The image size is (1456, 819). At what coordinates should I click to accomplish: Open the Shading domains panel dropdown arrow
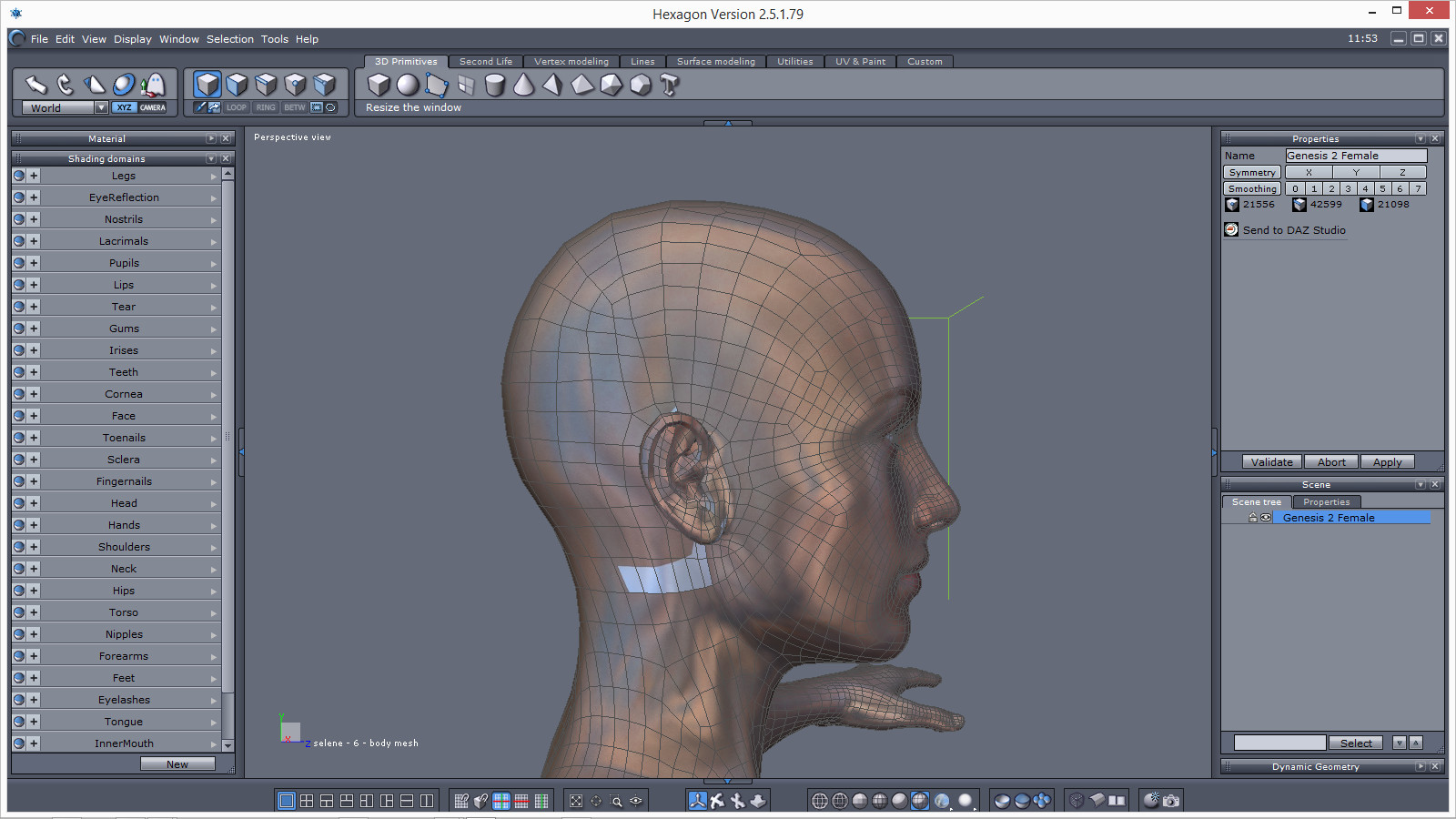tap(211, 158)
